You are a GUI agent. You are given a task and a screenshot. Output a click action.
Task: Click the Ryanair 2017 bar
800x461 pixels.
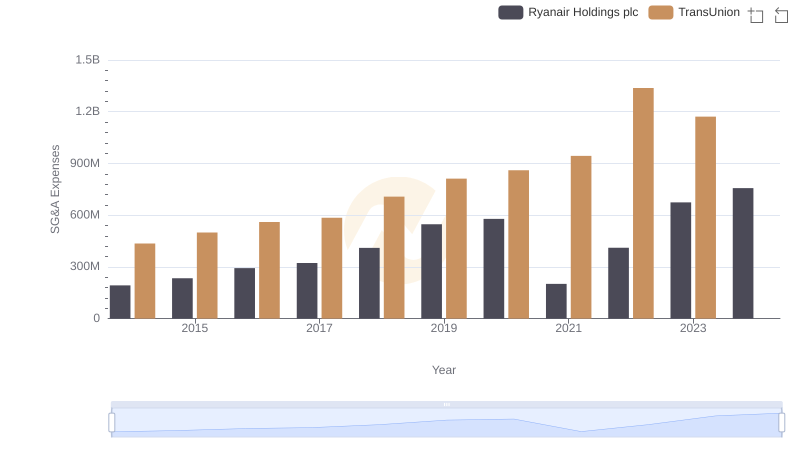tap(307, 291)
